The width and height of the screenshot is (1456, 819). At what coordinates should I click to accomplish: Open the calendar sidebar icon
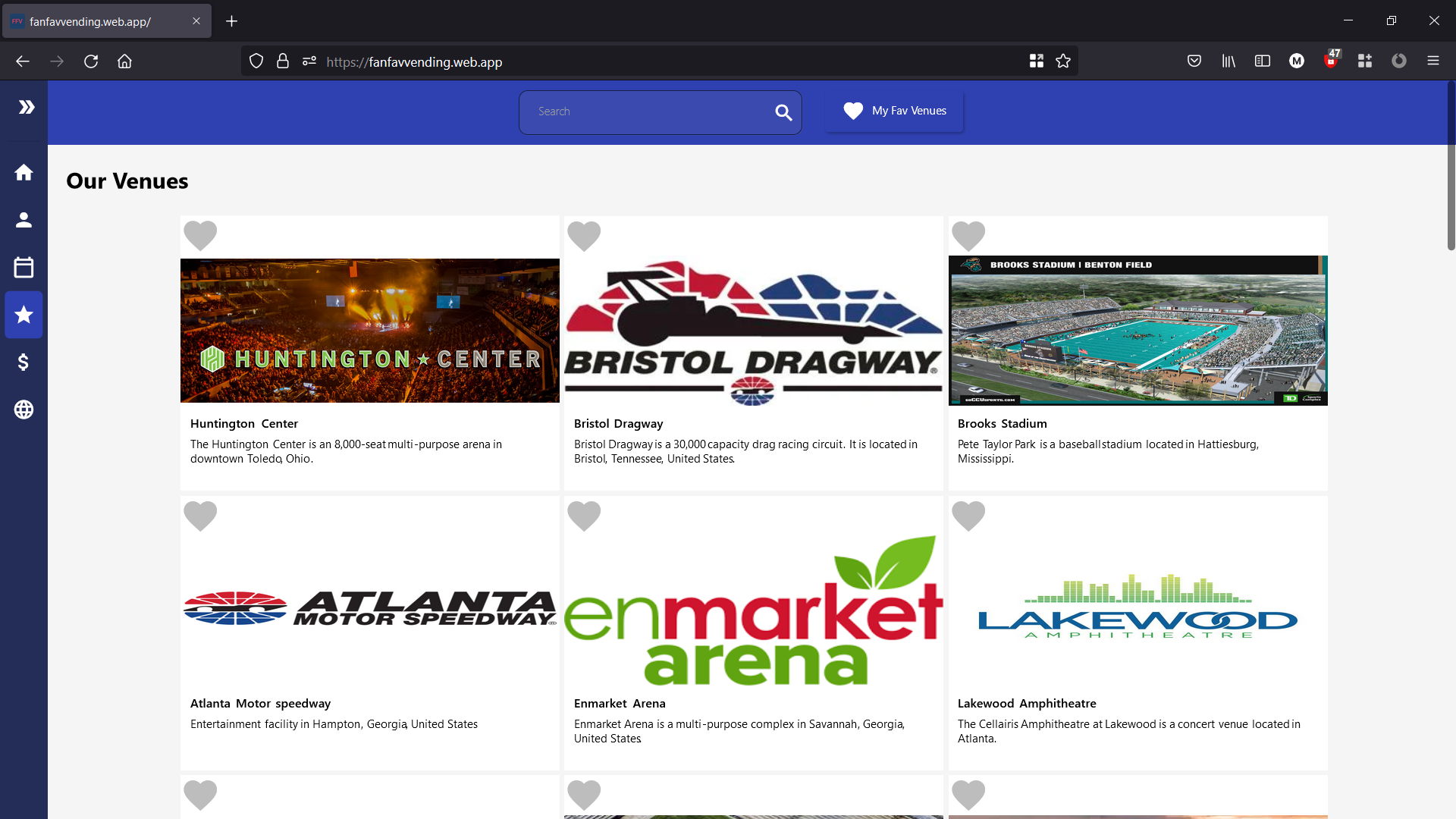(x=24, y=267)
